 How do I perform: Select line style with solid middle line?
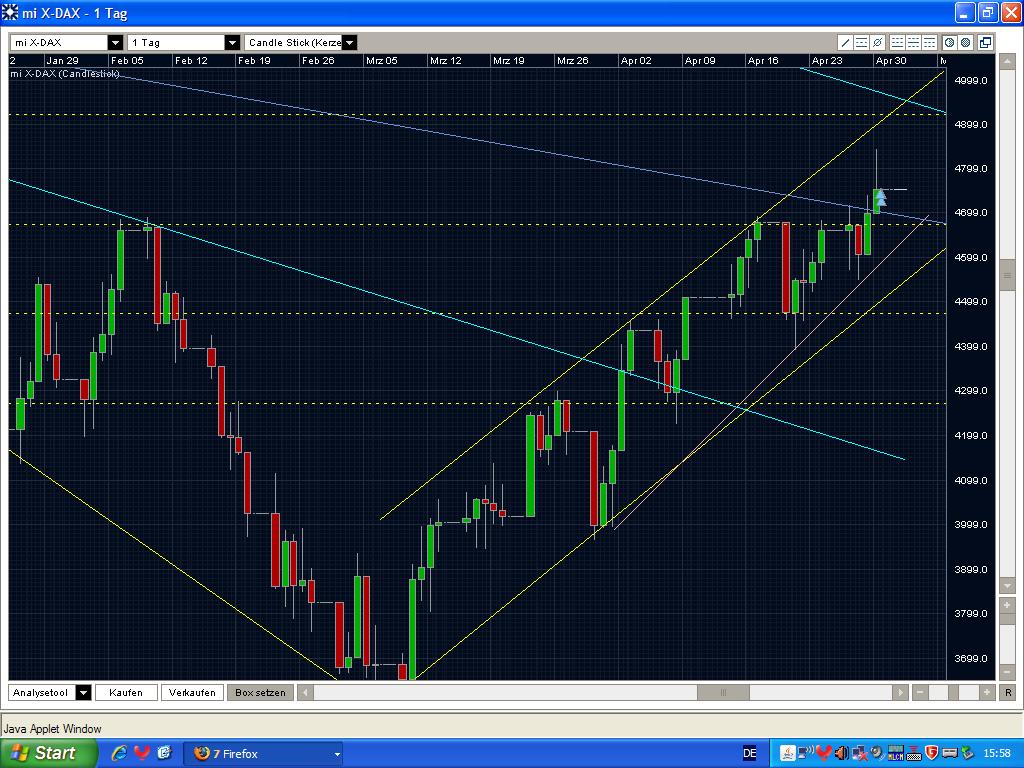(914, 43)
